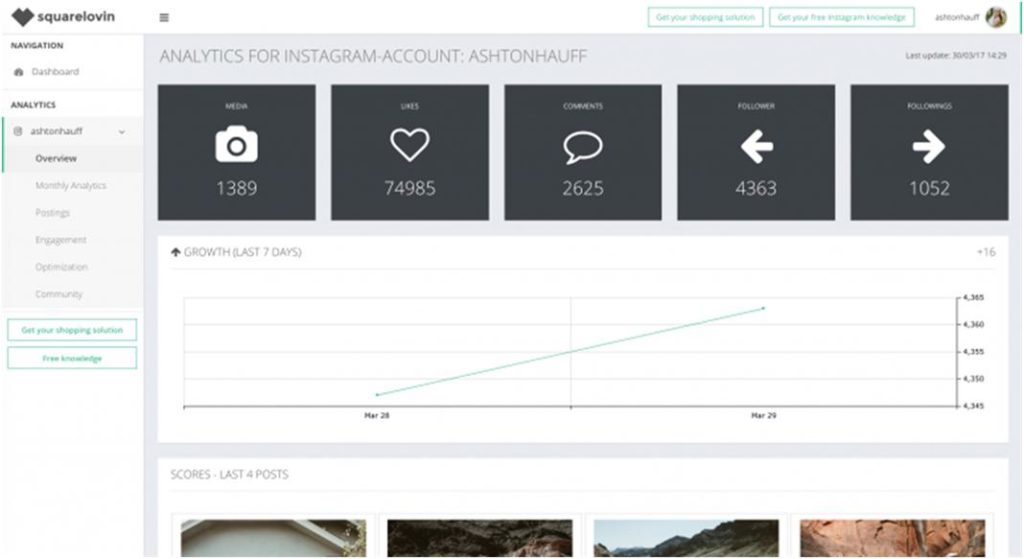Screen dimensions: 1024x559
Task: Click the Followings right arrow icon
Action: (929, 146)
